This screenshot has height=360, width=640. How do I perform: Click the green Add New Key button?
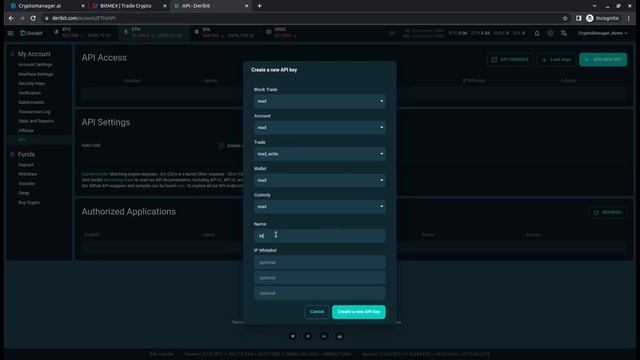[603, 60]
